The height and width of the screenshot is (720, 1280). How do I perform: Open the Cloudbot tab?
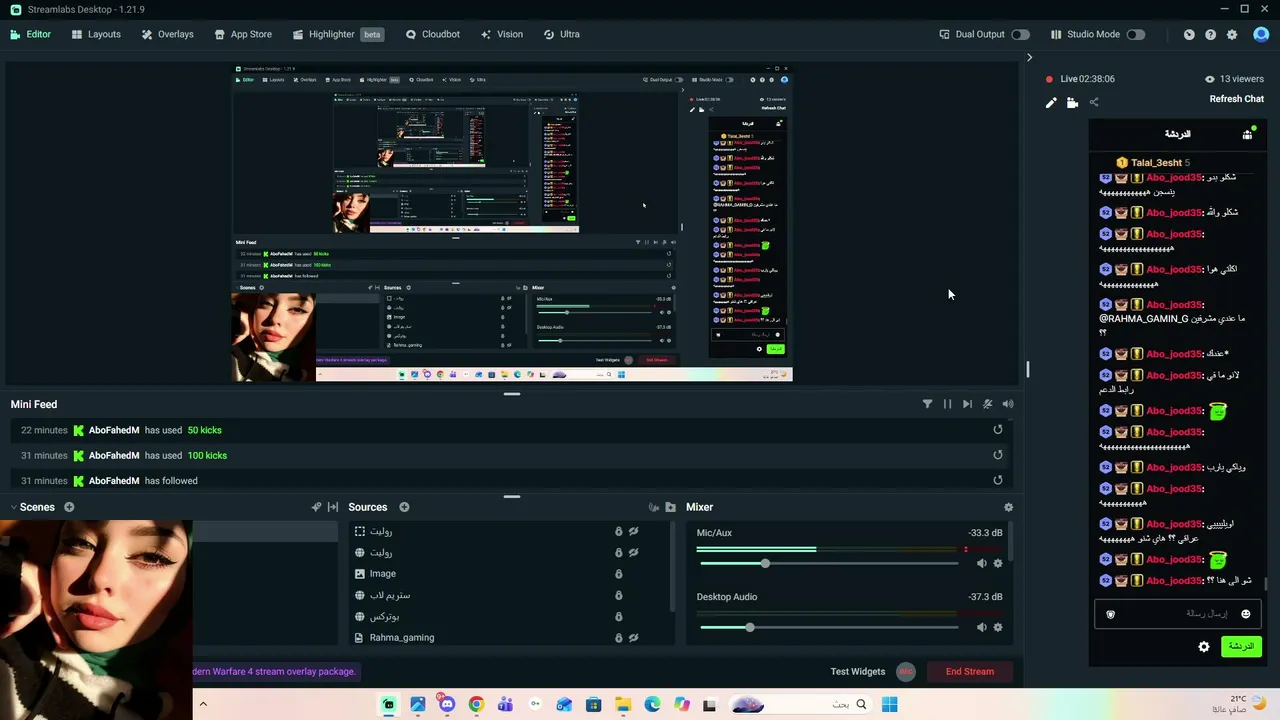click(432, 34)
